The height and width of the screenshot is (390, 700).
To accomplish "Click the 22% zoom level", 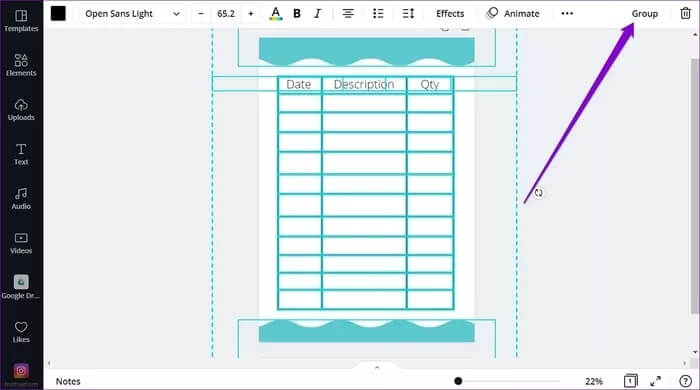I will coord(594,382).
